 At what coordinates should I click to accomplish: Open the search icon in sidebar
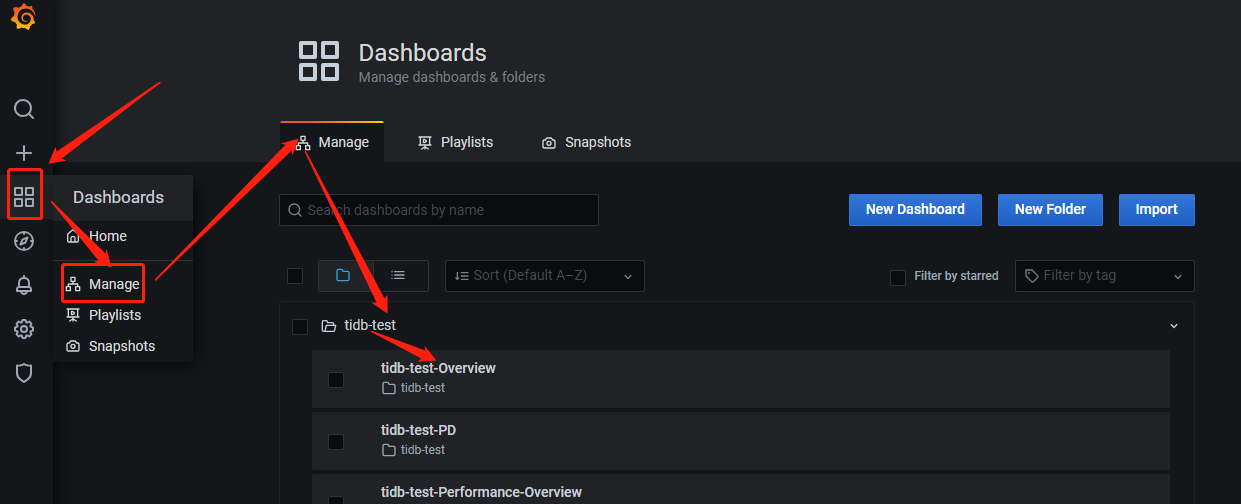tap(24, 109)
